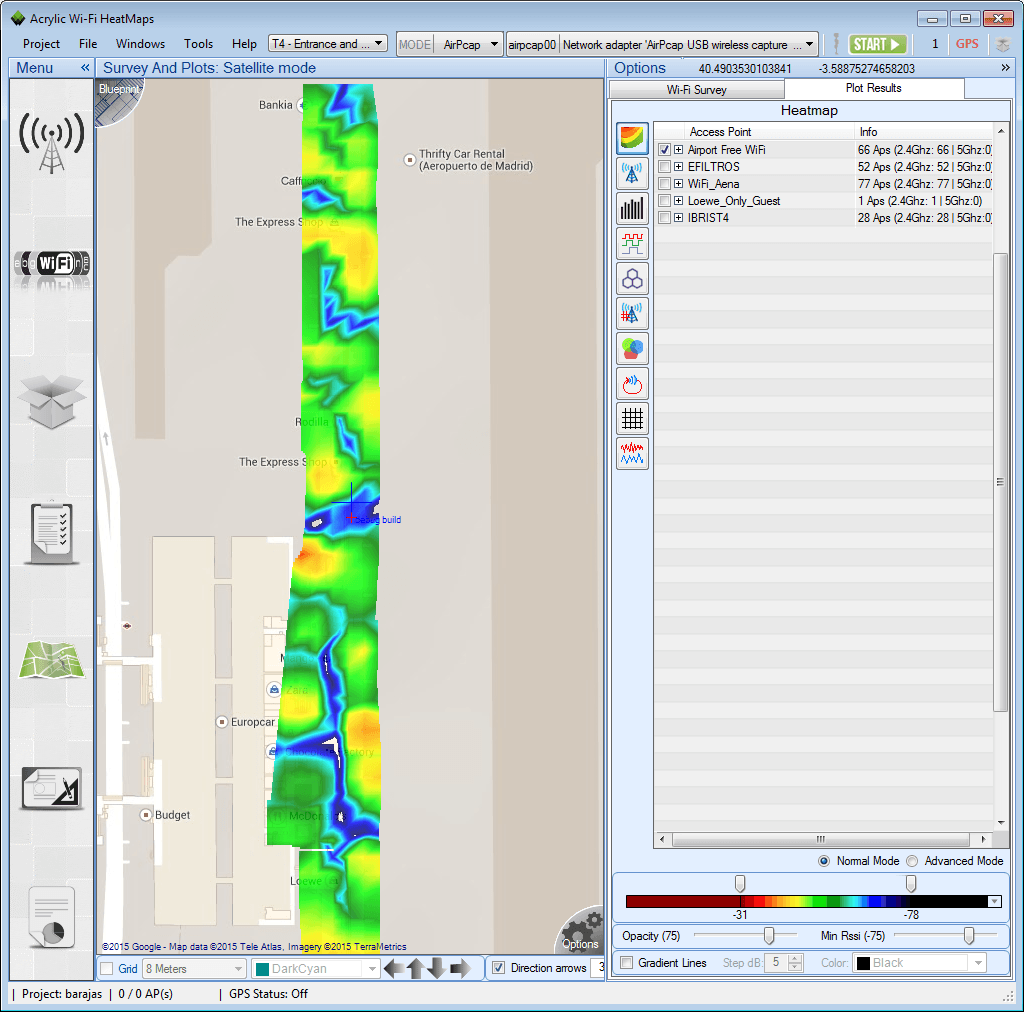Image resolution: width=1024 pixels, height=1012 pixels.
Task: Enable the WiFi_Aena access point heatmap
Action: (665, 183)
